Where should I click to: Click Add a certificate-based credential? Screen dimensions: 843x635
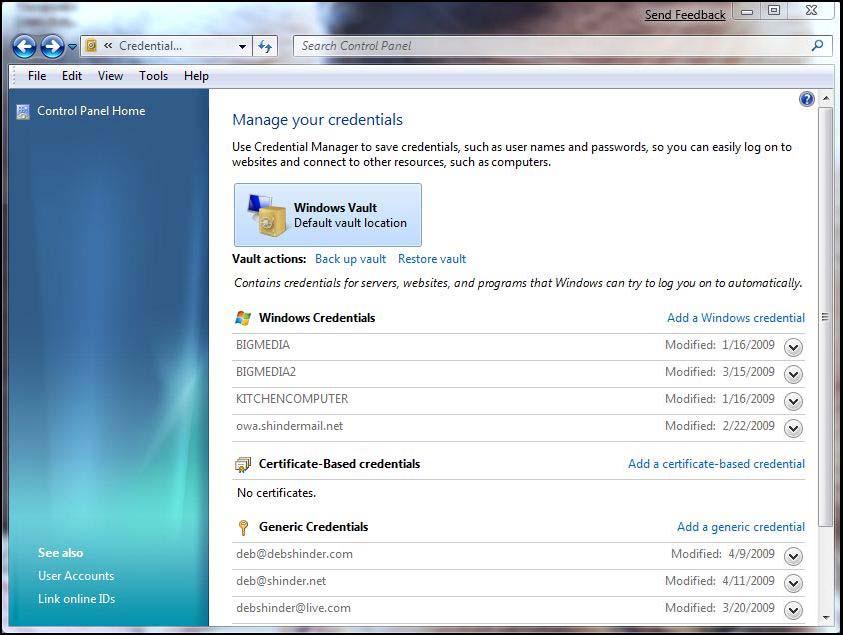click(717, 463)
